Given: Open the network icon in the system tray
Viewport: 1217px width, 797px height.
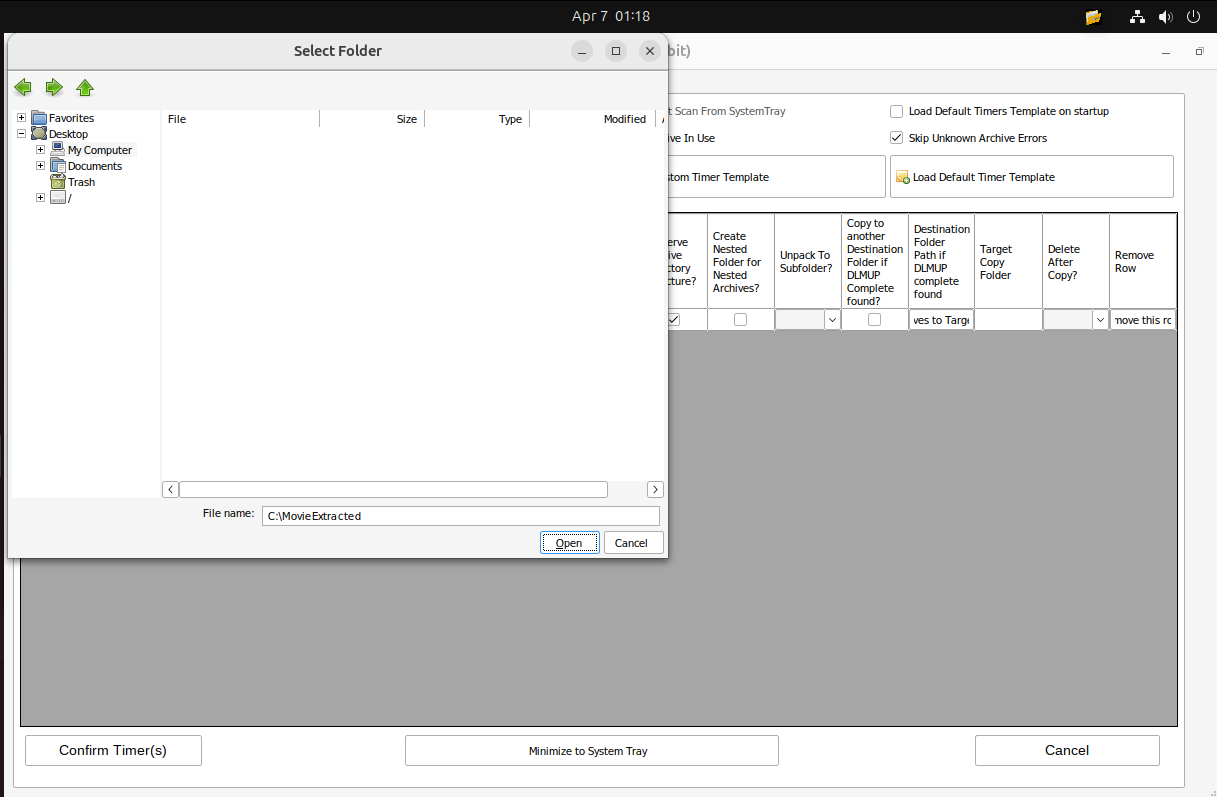Looking at the screenshot, I should (x=1137, y=17).
